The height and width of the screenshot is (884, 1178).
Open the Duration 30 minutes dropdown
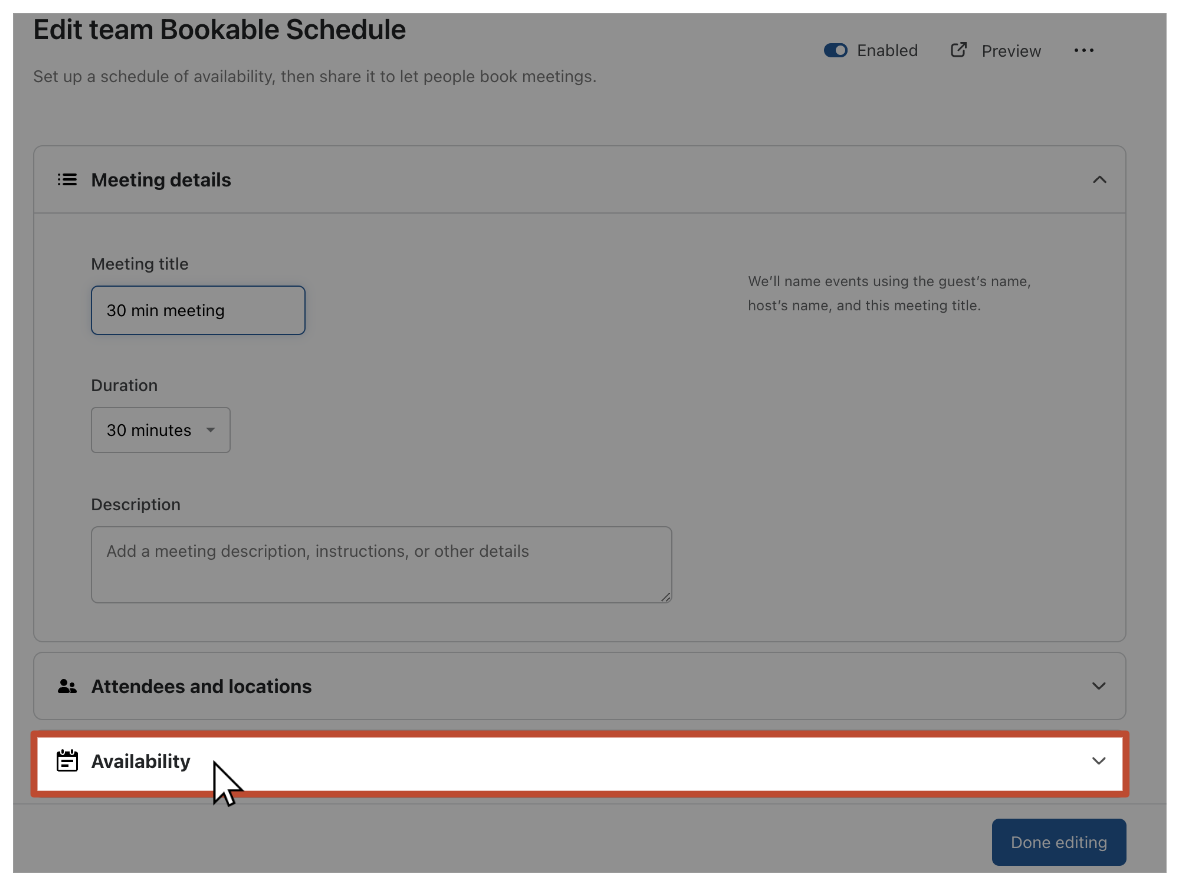click(x=161, y=430)
